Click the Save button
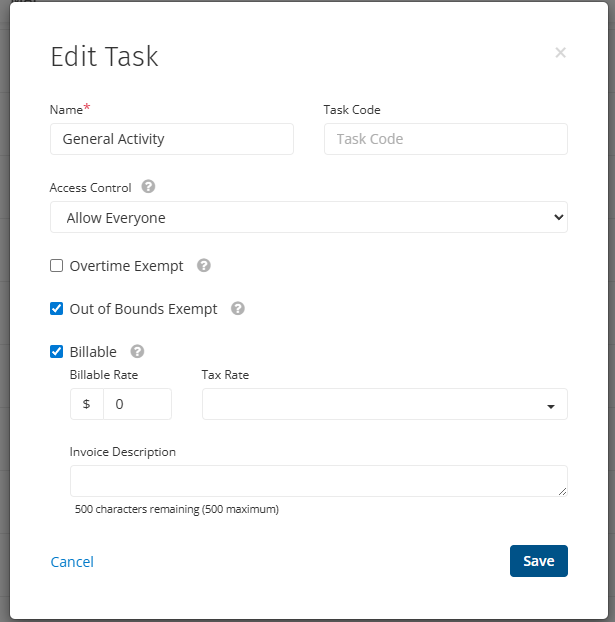Image resolution: width=615 pixels, height=622 pixels. [538, 561]
